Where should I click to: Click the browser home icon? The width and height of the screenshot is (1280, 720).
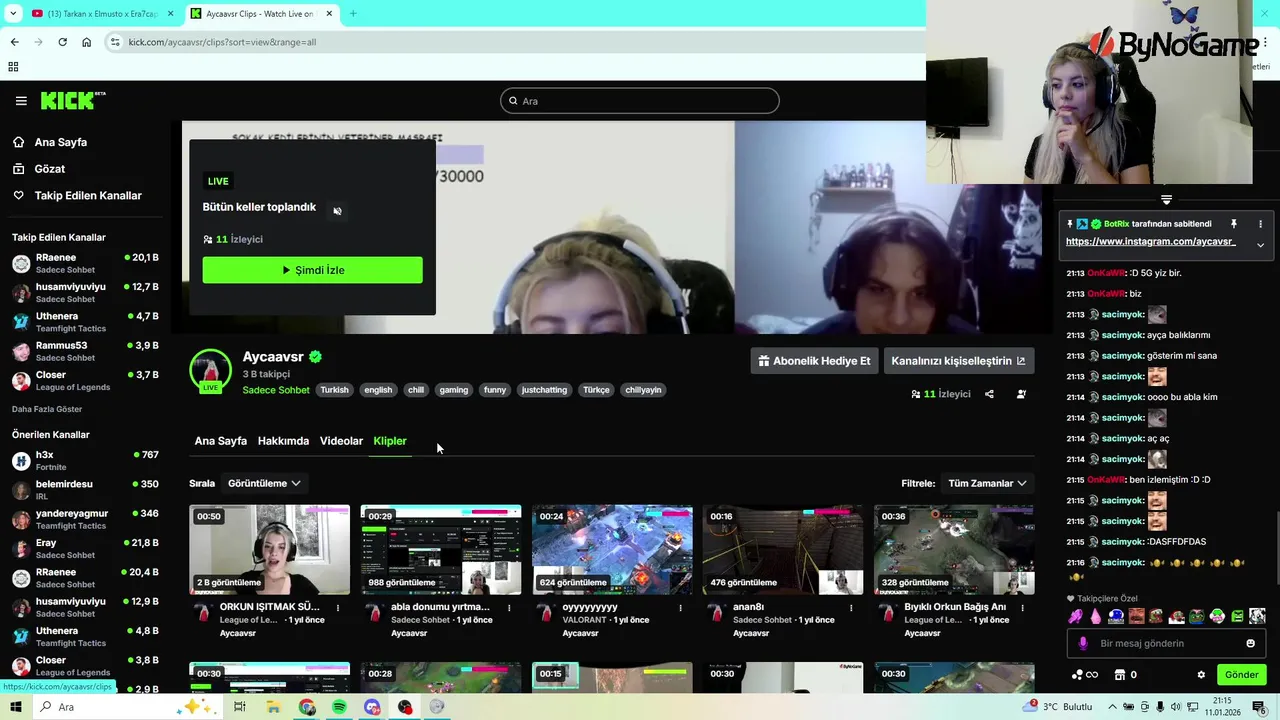87,42
